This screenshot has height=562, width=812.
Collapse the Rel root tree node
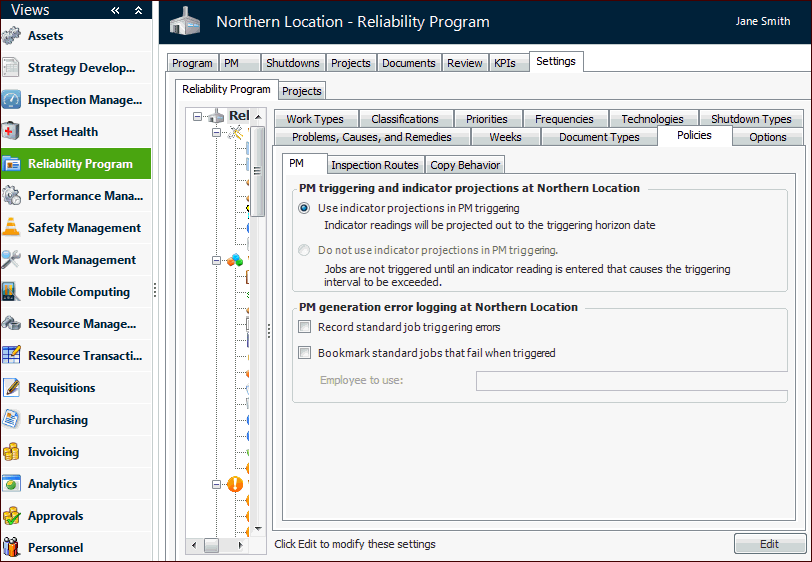tap(198, 116)
